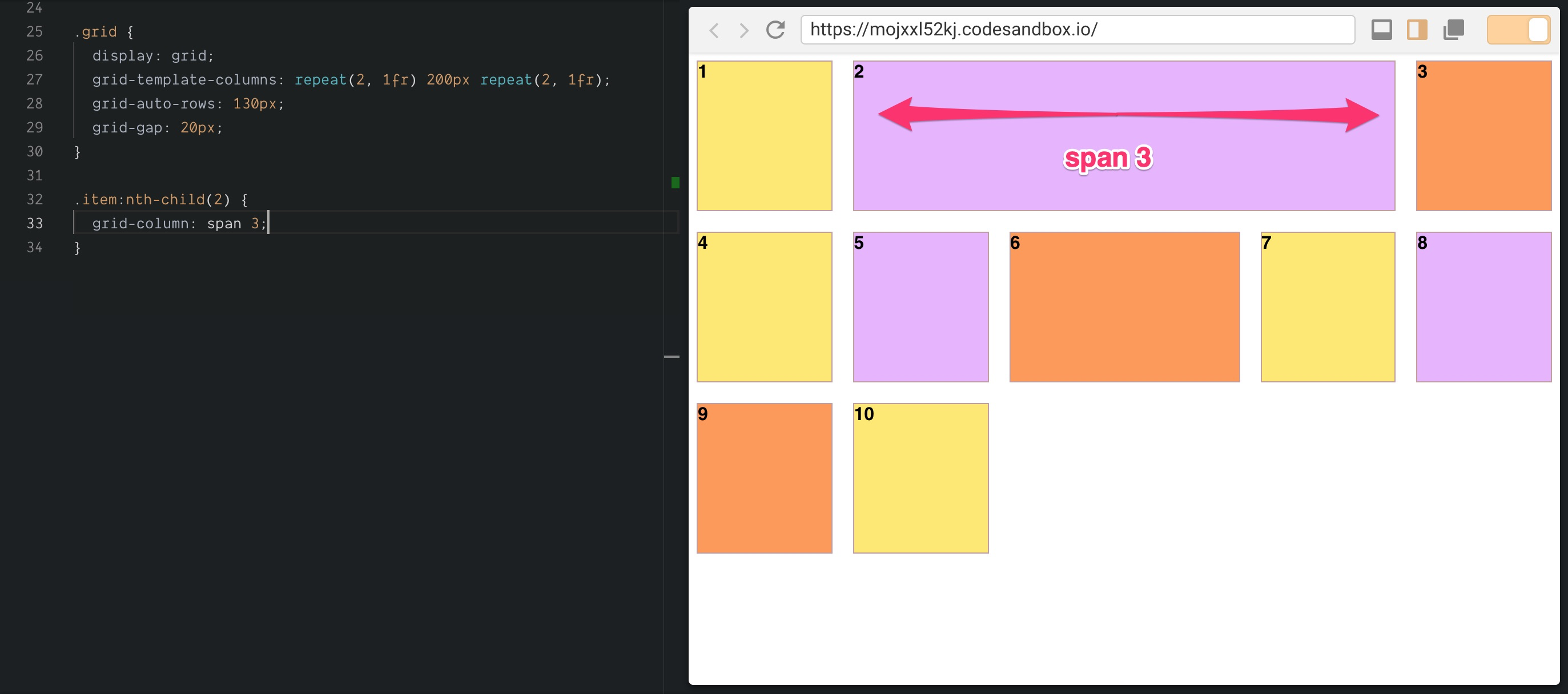Click line number 33 in gutter
Image resolution: width=1568 pixels, height=694 pixels.
click(x=35, y=223)
